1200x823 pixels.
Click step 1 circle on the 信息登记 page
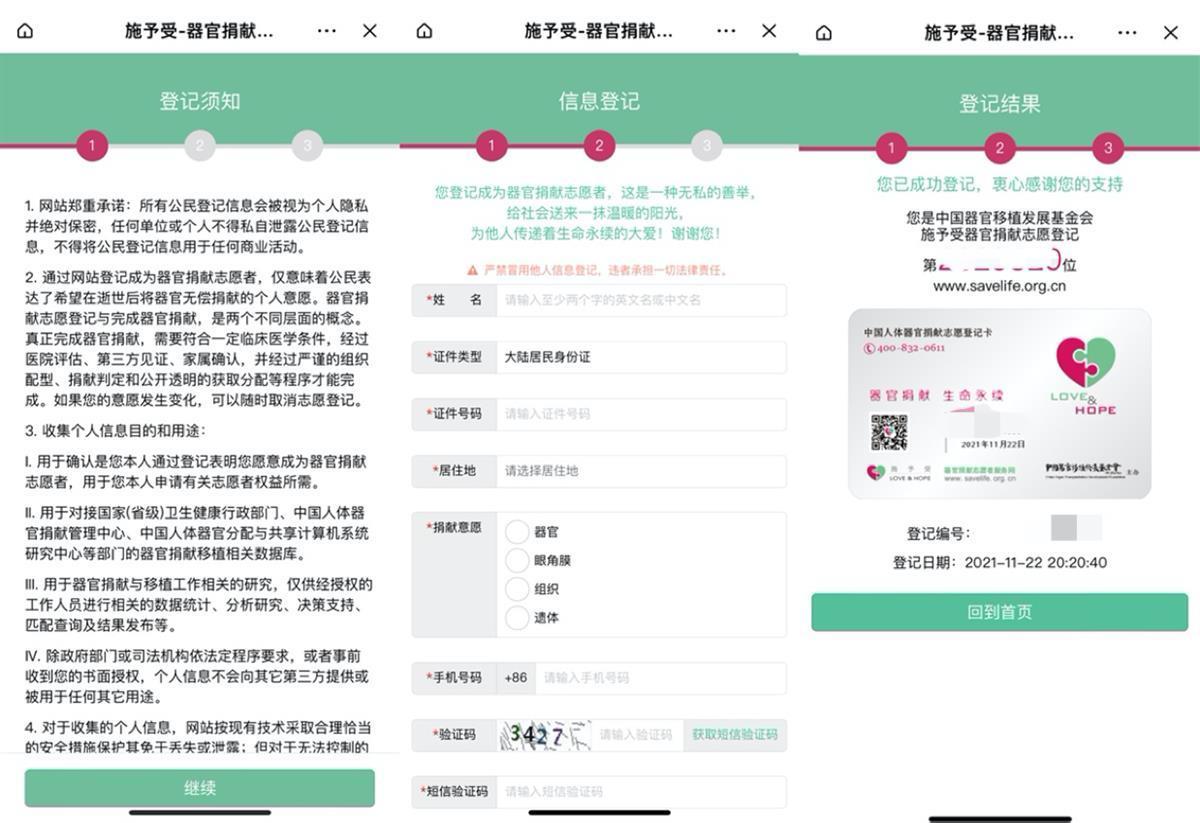(491, 146)
